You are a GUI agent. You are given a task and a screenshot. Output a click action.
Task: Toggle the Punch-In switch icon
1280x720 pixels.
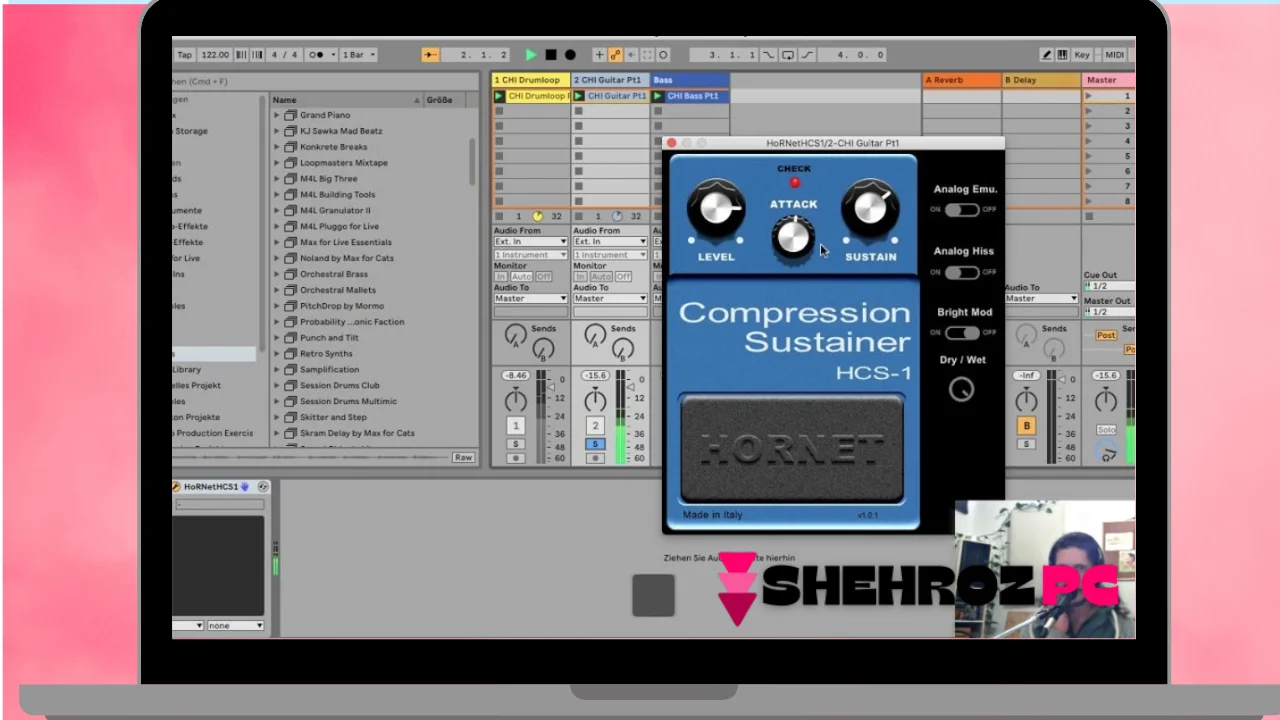click(768, 55)
